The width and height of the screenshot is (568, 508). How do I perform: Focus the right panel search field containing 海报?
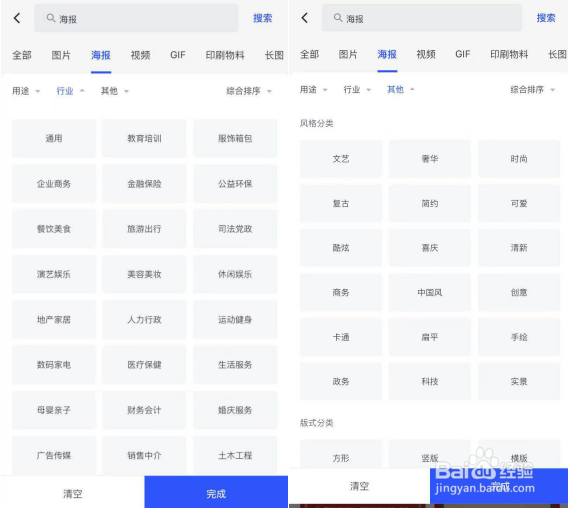pyautogui.click(x=422, y=17)
